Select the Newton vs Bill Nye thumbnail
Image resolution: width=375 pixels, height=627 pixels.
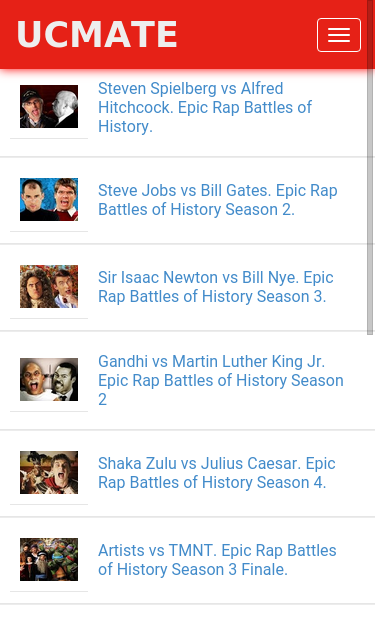[x=49, y=287]
